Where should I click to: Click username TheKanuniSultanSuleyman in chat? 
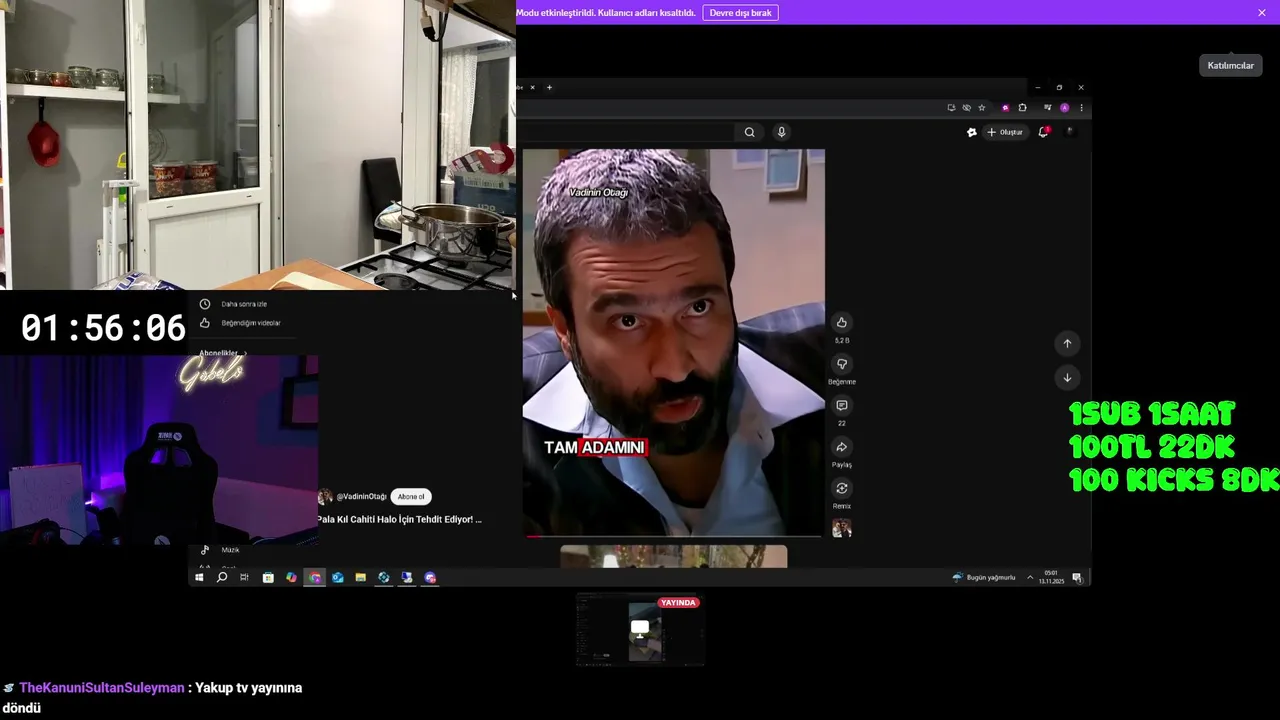point(102,688)
